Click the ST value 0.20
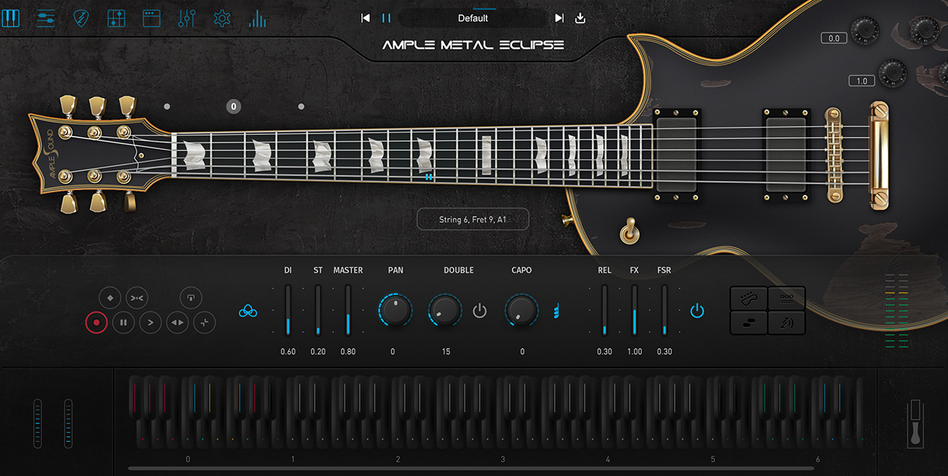The height and width of the screenshot is (476, 948). pyautogui.click(x=318, y=351)
